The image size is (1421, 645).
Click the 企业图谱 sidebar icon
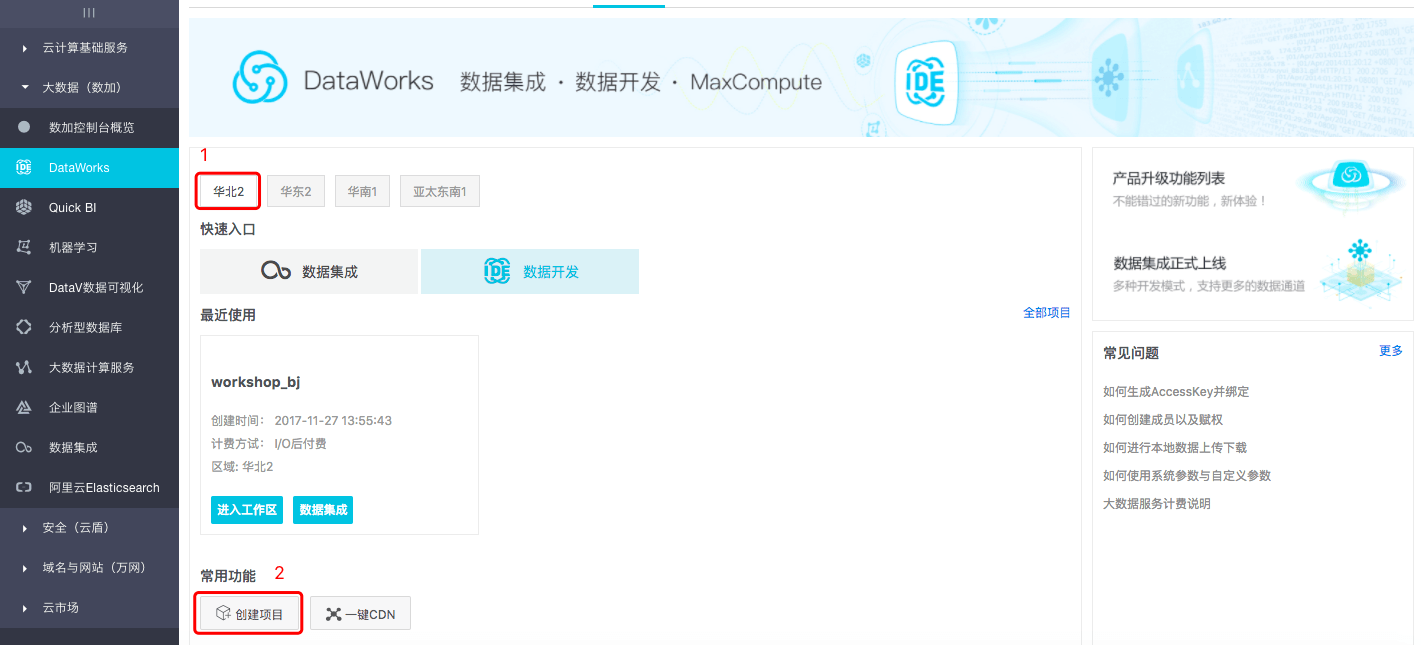[24, 407]
